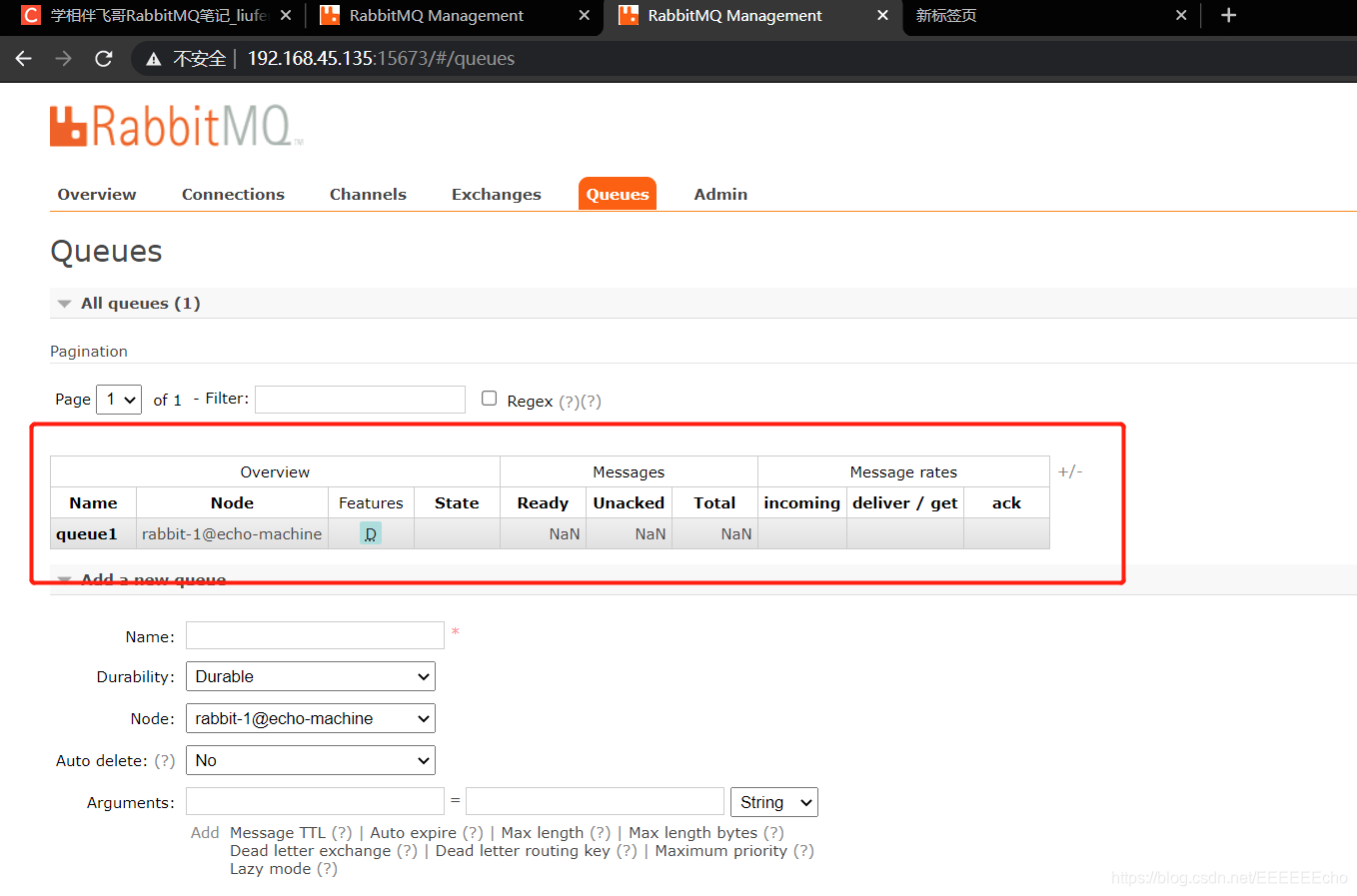Image resolution: width=1357 pixels, height=896 pixels.
Task: Focus the Filter input field
Action: [361, 399]
